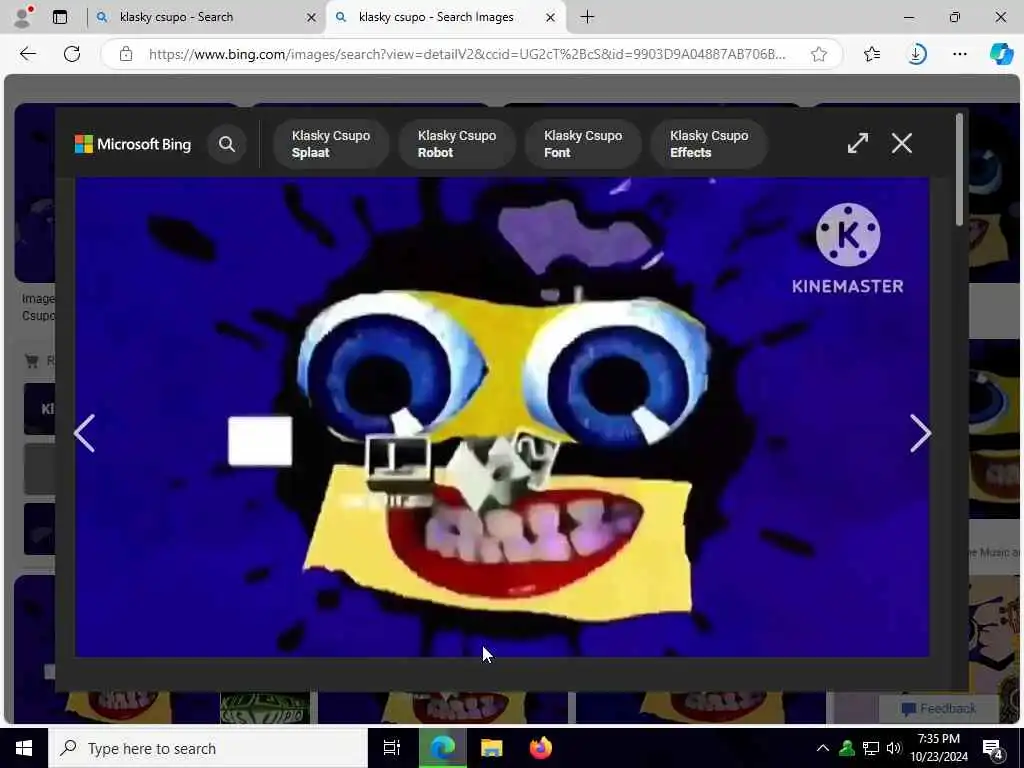Open Microsoft Edge from the taskbar

click(x=442, y=748)
